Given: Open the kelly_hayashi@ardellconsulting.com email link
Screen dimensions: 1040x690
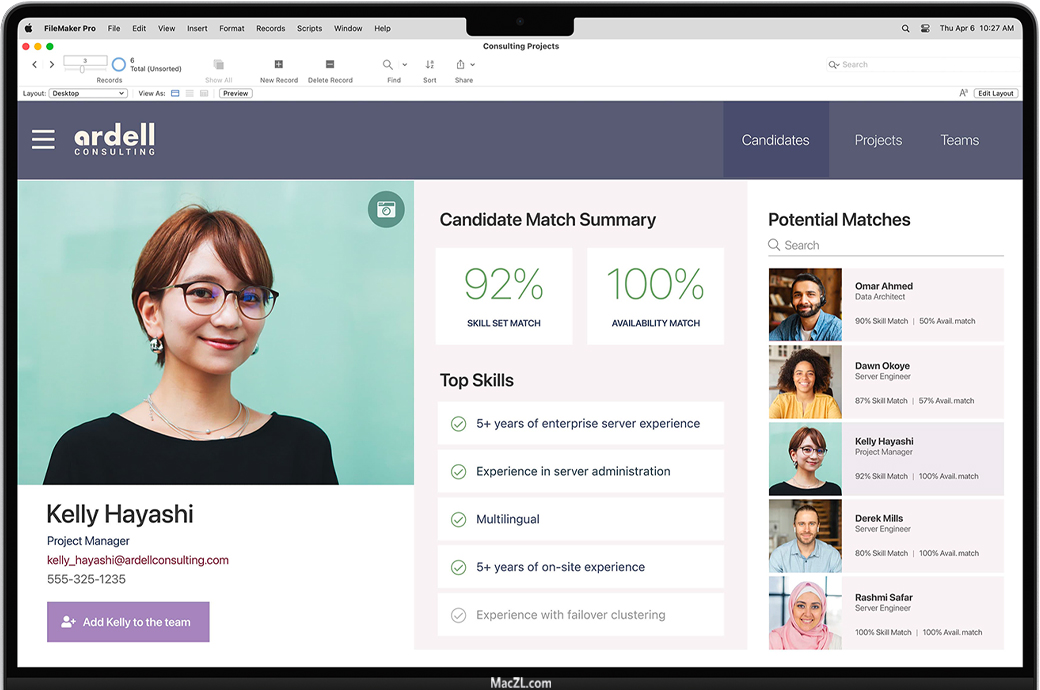Looking at the screenshot, I should coord(138,560).
